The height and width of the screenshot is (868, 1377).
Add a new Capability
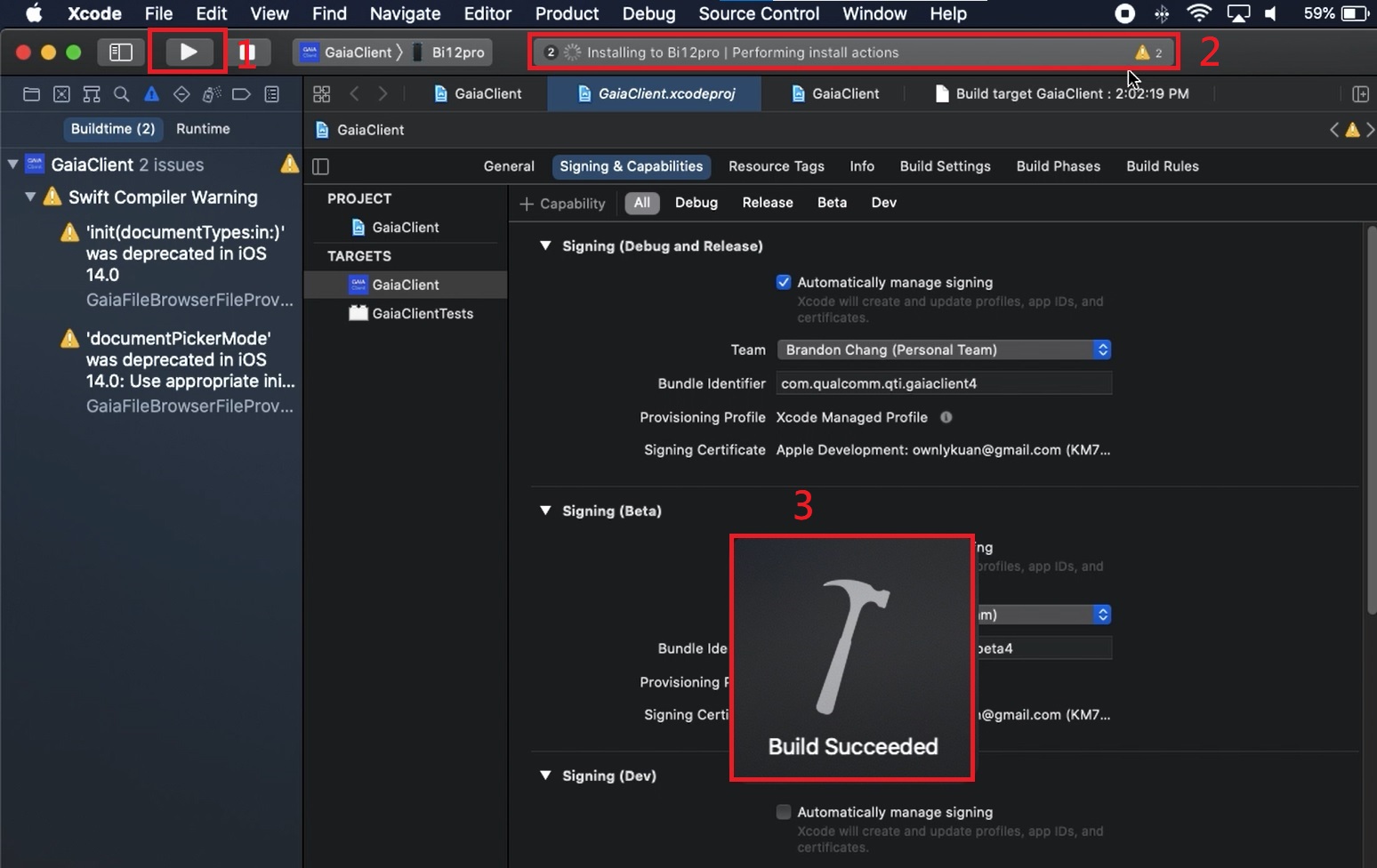coord(562,204)
